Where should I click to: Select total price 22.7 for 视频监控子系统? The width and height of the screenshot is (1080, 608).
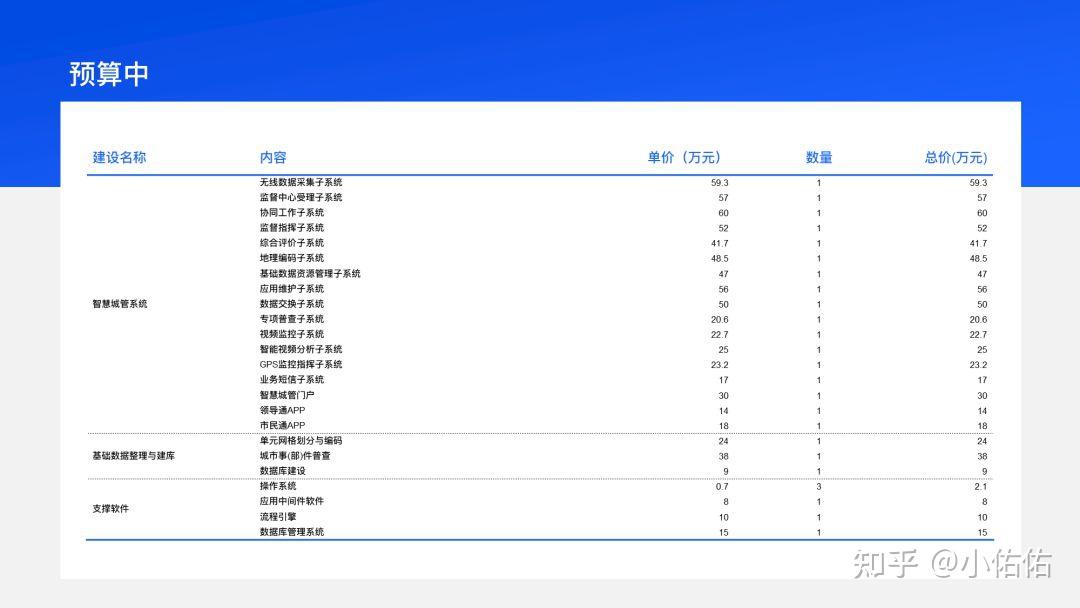coord(978,335)
